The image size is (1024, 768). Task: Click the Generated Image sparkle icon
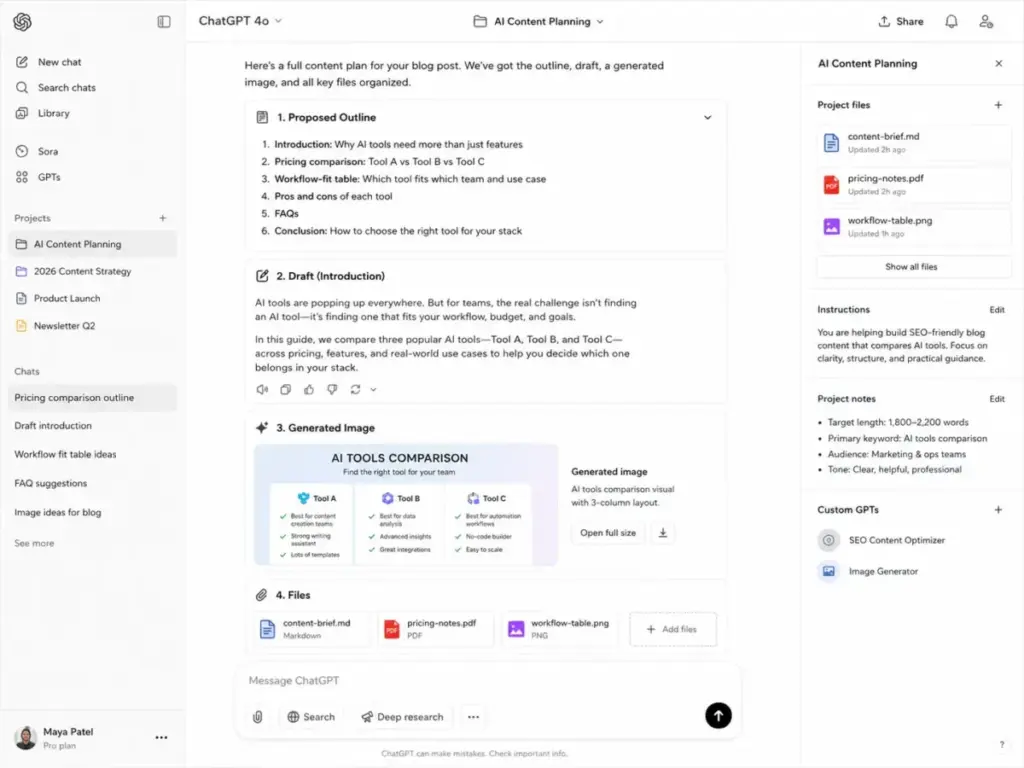(x=262, y=428)
